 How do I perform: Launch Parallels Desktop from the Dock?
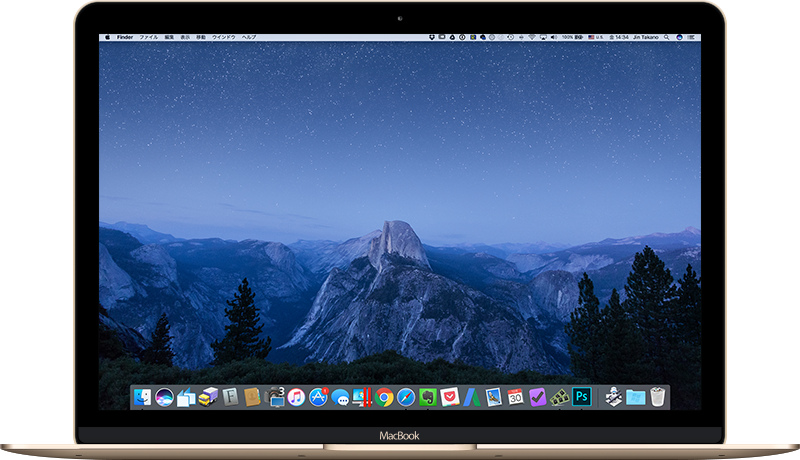coord(362,397)
